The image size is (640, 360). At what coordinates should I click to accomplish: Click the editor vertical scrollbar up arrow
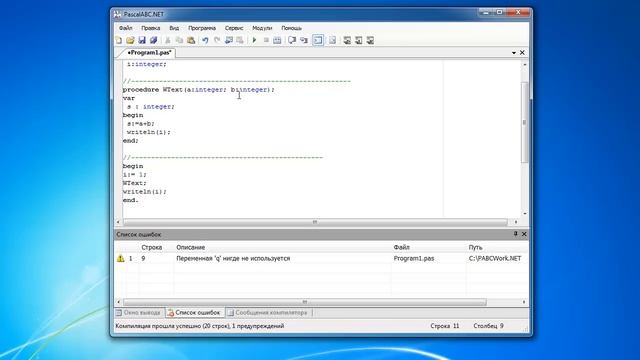[x=525, y=65]
